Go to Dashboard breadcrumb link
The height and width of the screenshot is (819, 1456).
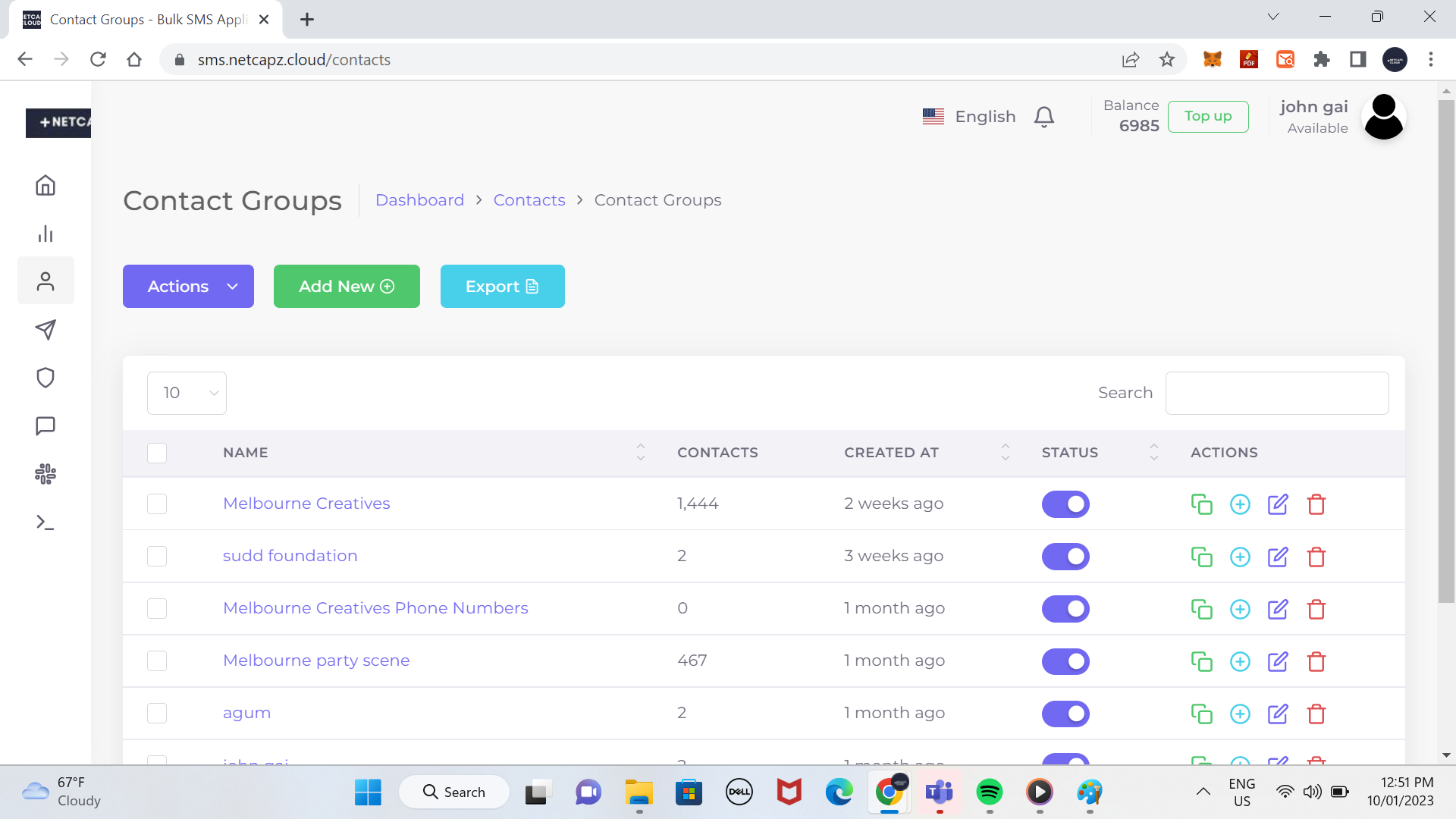(x=419, y=200)
